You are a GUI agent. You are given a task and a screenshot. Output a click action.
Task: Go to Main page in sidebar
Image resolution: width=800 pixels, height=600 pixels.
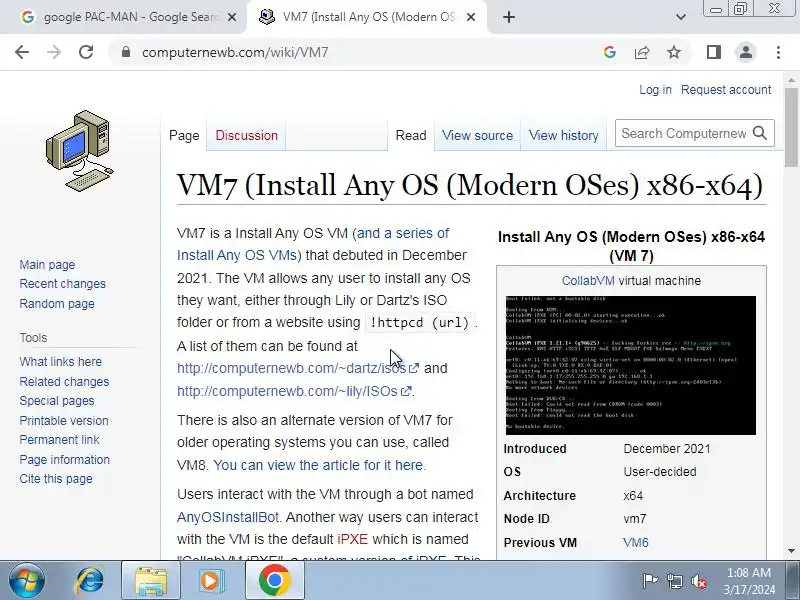(47, 265)
